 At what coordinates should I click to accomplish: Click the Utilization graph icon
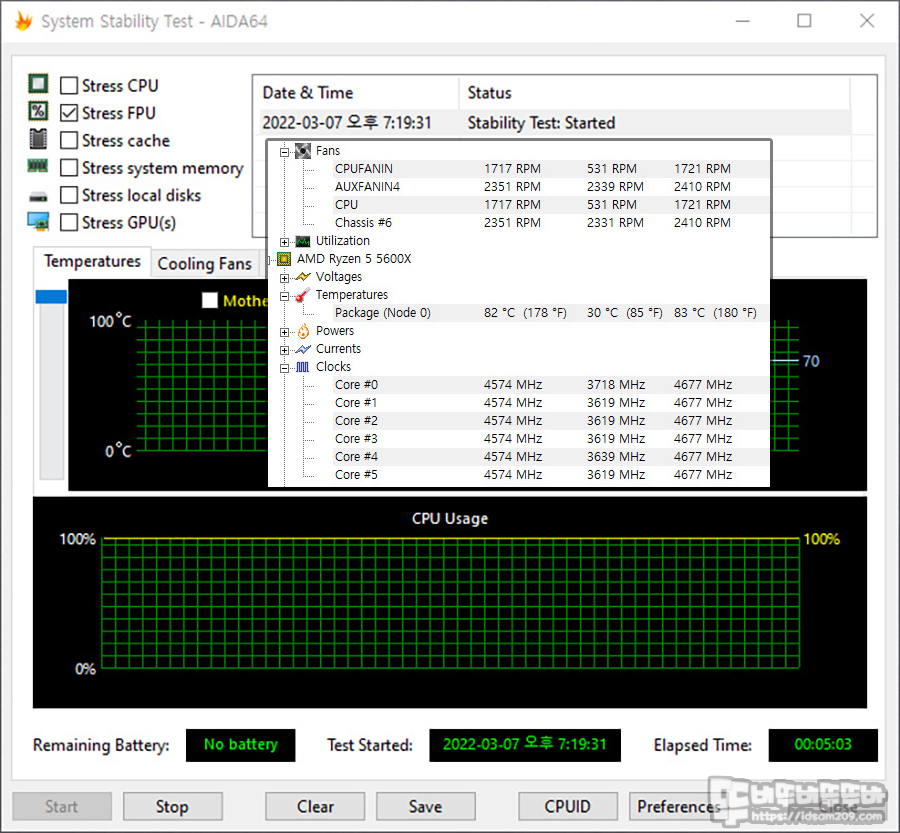(x=302, y=241)
